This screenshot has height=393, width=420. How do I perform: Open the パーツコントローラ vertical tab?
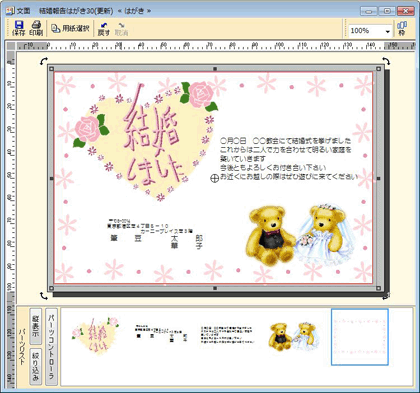51,346
